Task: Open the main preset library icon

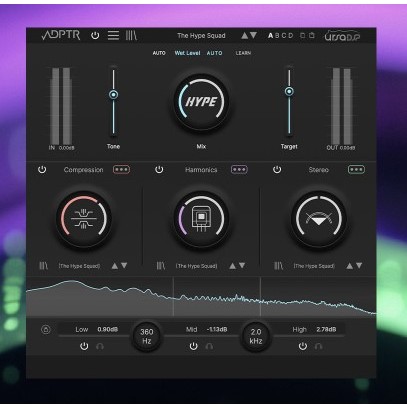Action: pos(131,35)
